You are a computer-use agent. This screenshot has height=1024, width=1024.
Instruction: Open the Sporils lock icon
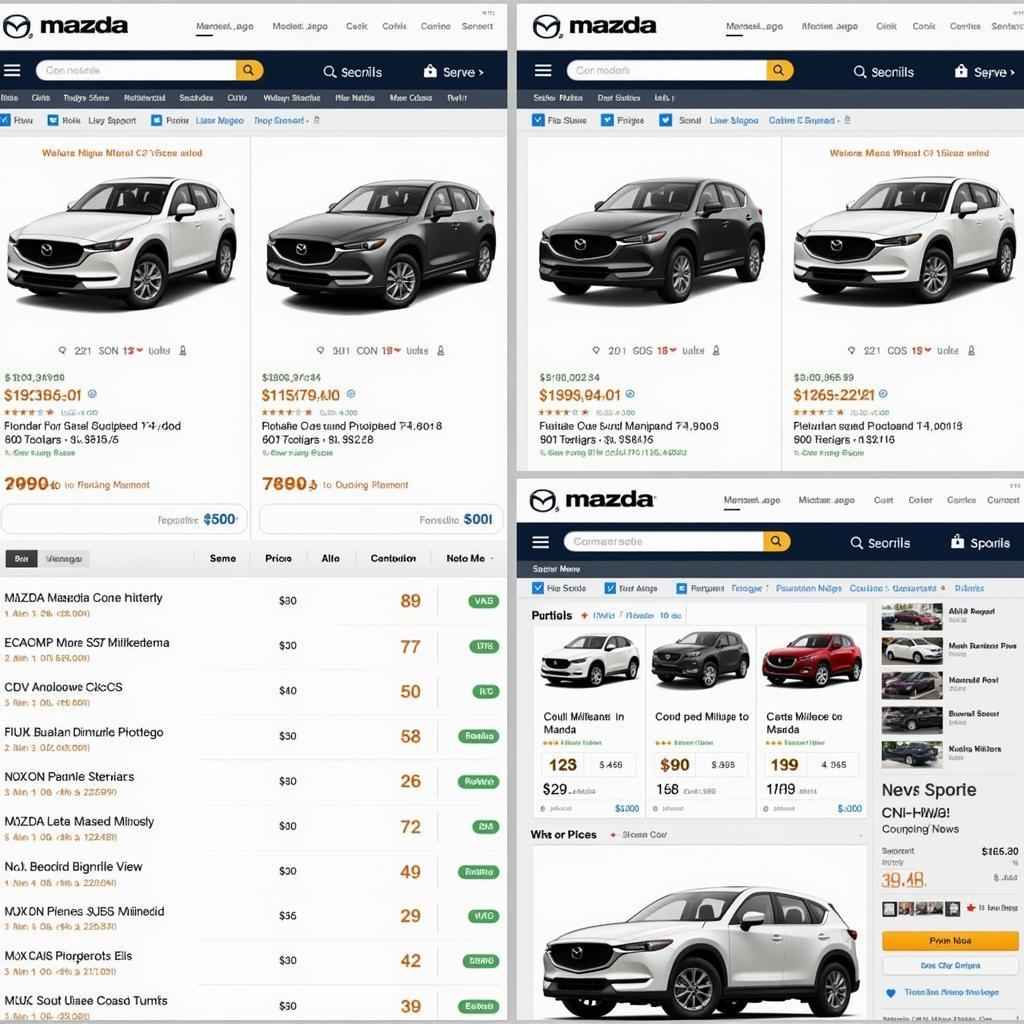[957, 541]
